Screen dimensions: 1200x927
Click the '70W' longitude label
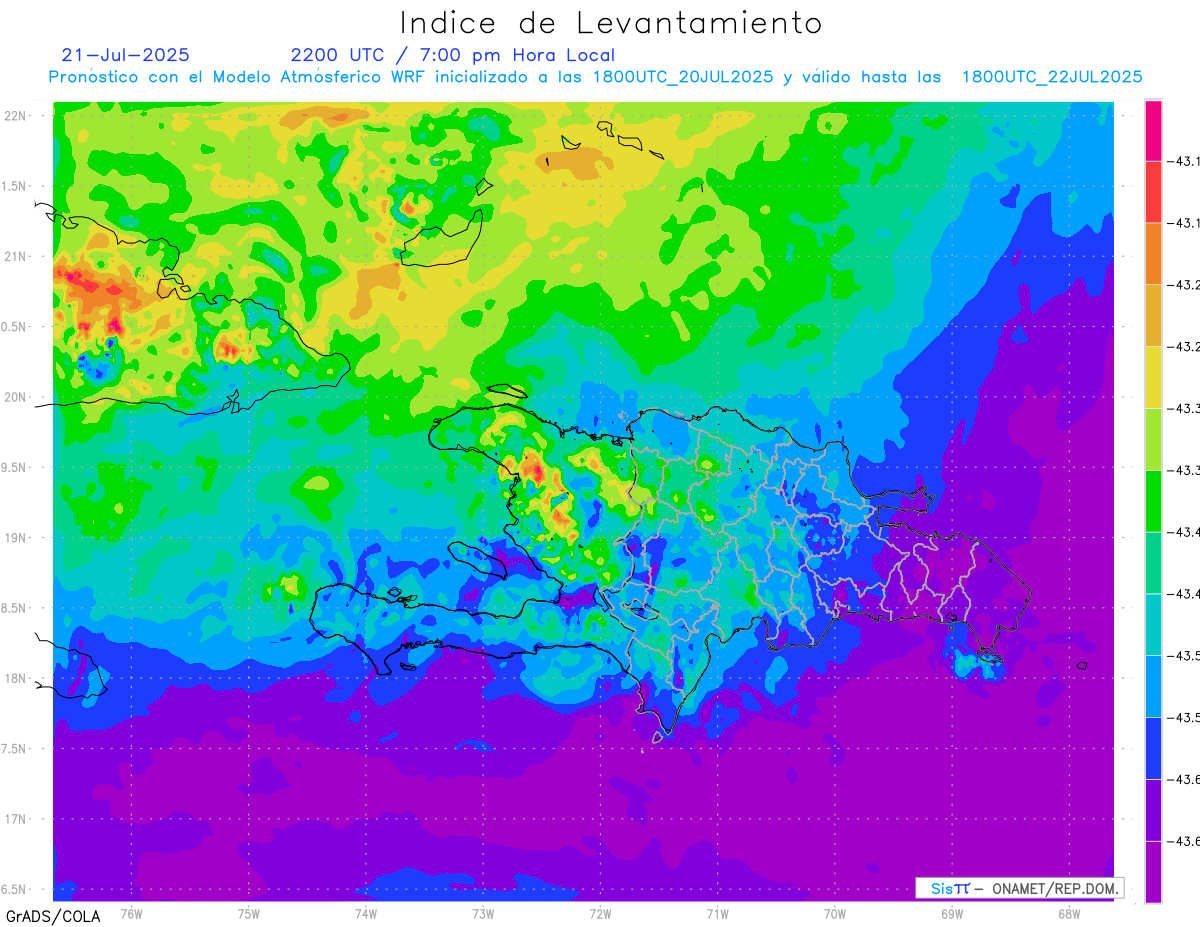click(834, 914)
